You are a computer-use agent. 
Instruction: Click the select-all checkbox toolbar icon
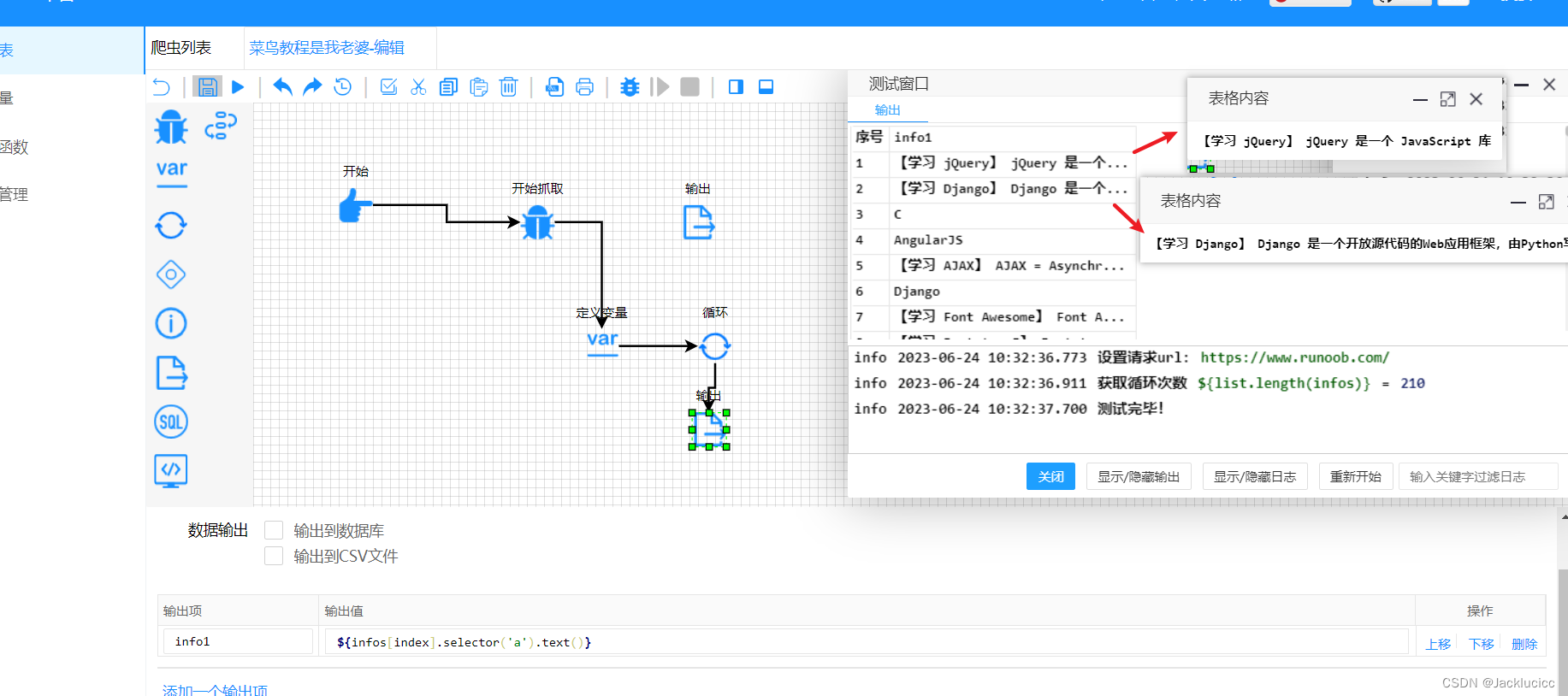tap(388, 86)
